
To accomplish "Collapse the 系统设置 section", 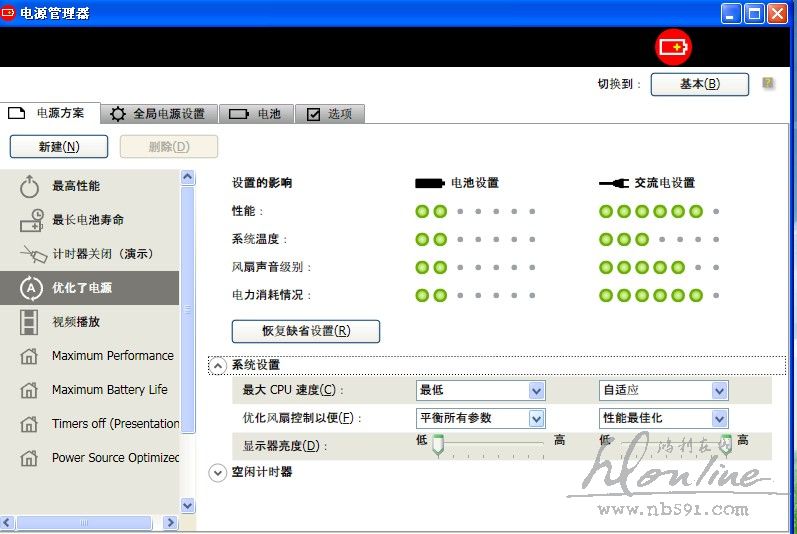I will click(217, 365).
